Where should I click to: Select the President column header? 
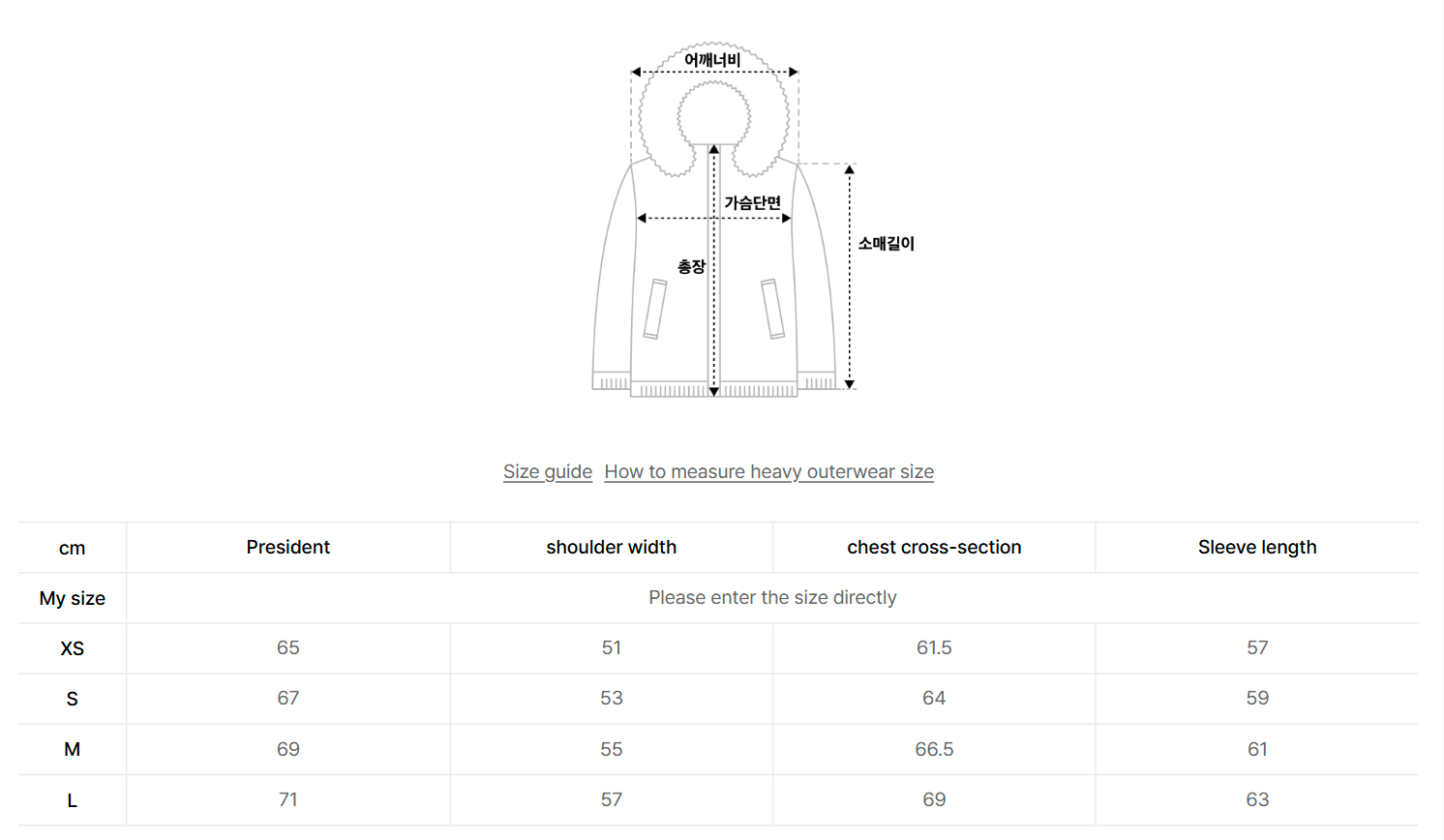[x=288, y=548]
